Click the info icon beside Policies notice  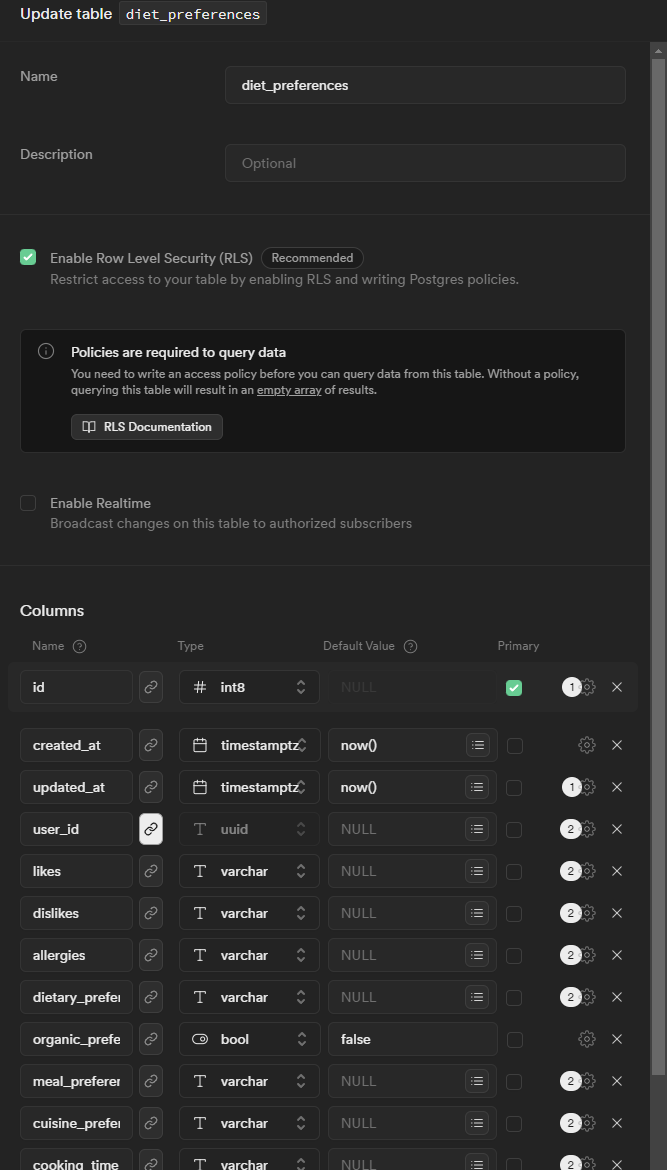(x=45, y=351)
